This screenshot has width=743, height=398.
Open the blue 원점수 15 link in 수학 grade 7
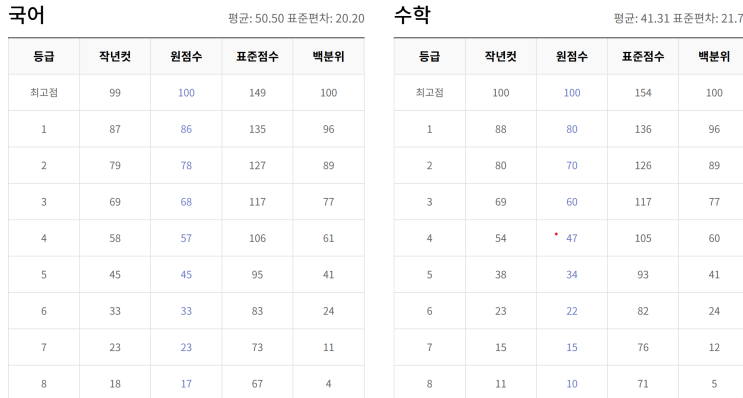point(572,347)
